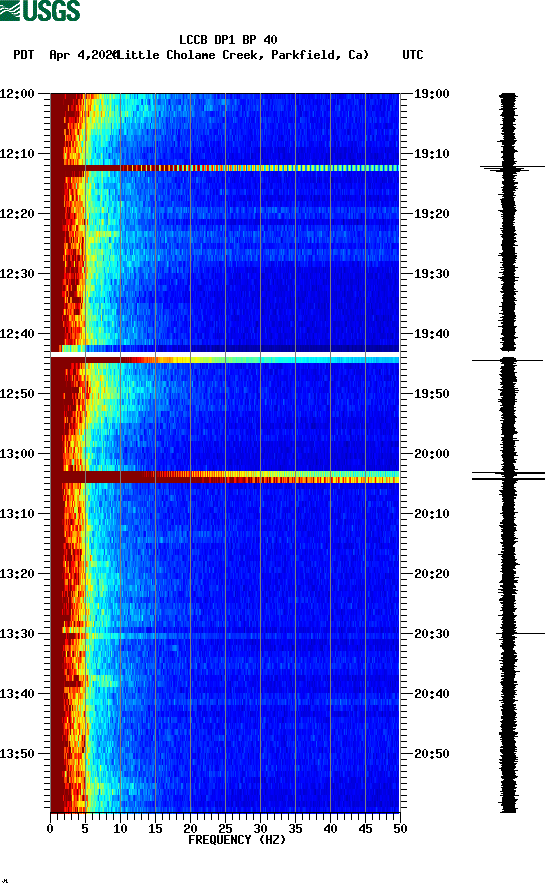Click the 20:30 UTC time label
The width and height of the screenshot is (552, 892).
coord(431,634)
